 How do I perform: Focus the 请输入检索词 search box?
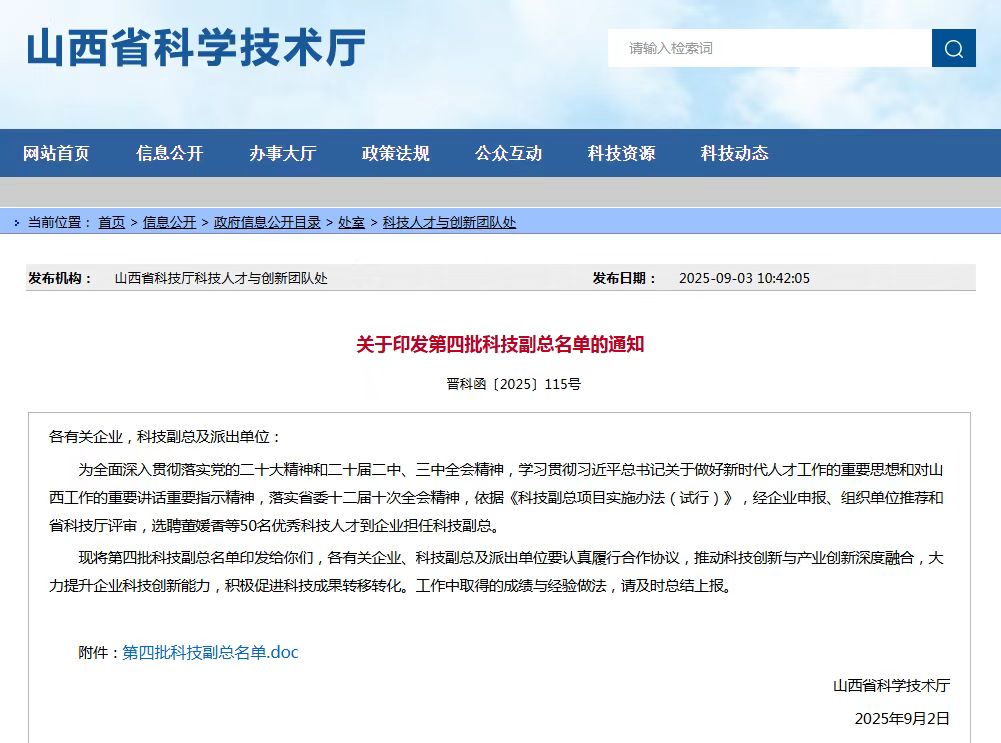point(768,48)
